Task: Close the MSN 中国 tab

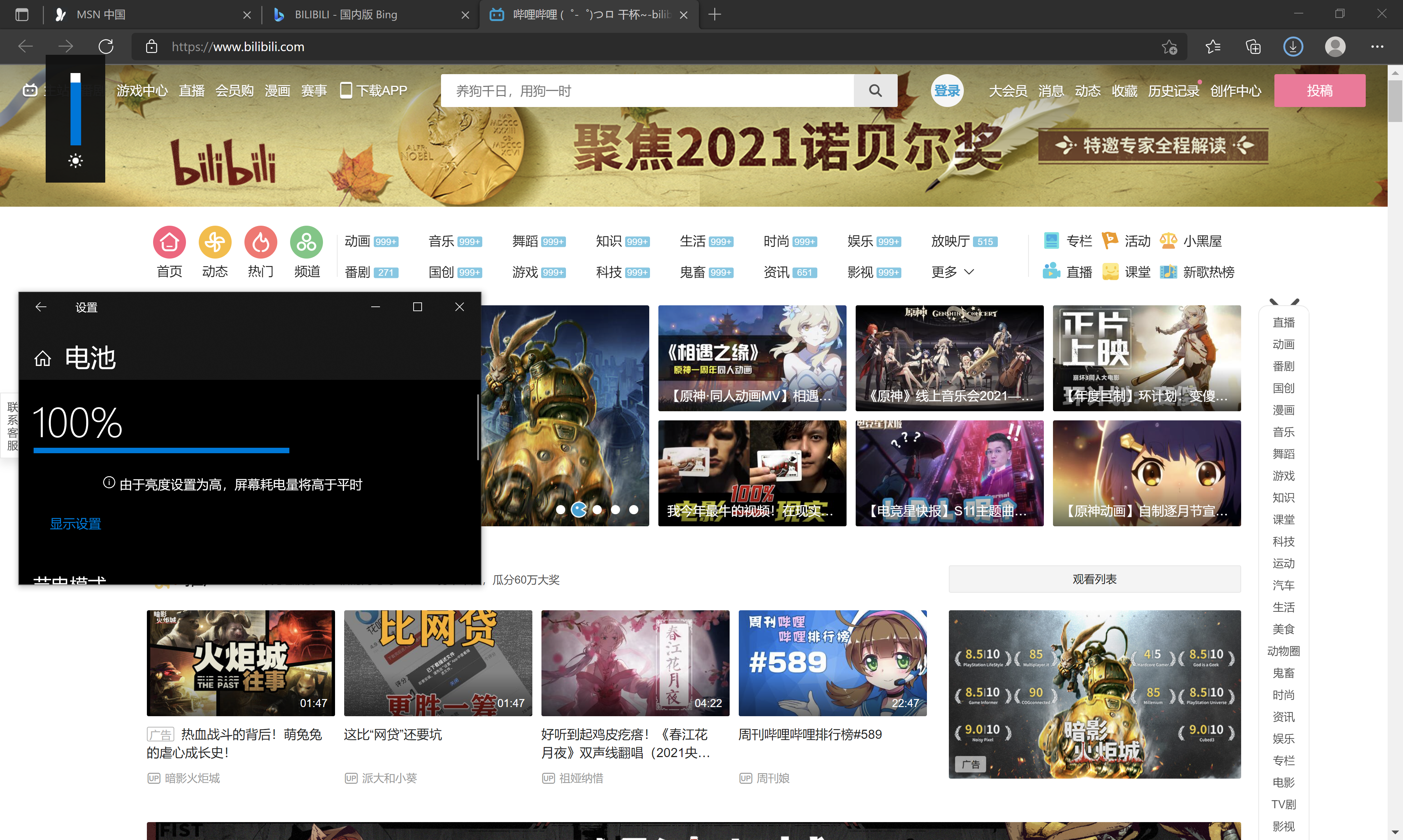Action: click(247, 15)
